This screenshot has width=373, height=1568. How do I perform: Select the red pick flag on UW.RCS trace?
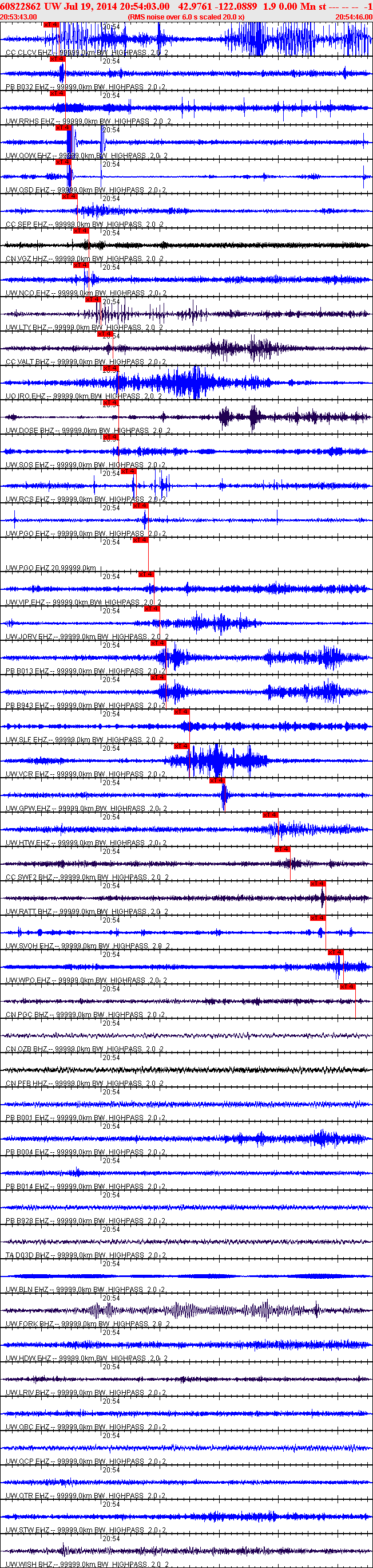[128, 471]
